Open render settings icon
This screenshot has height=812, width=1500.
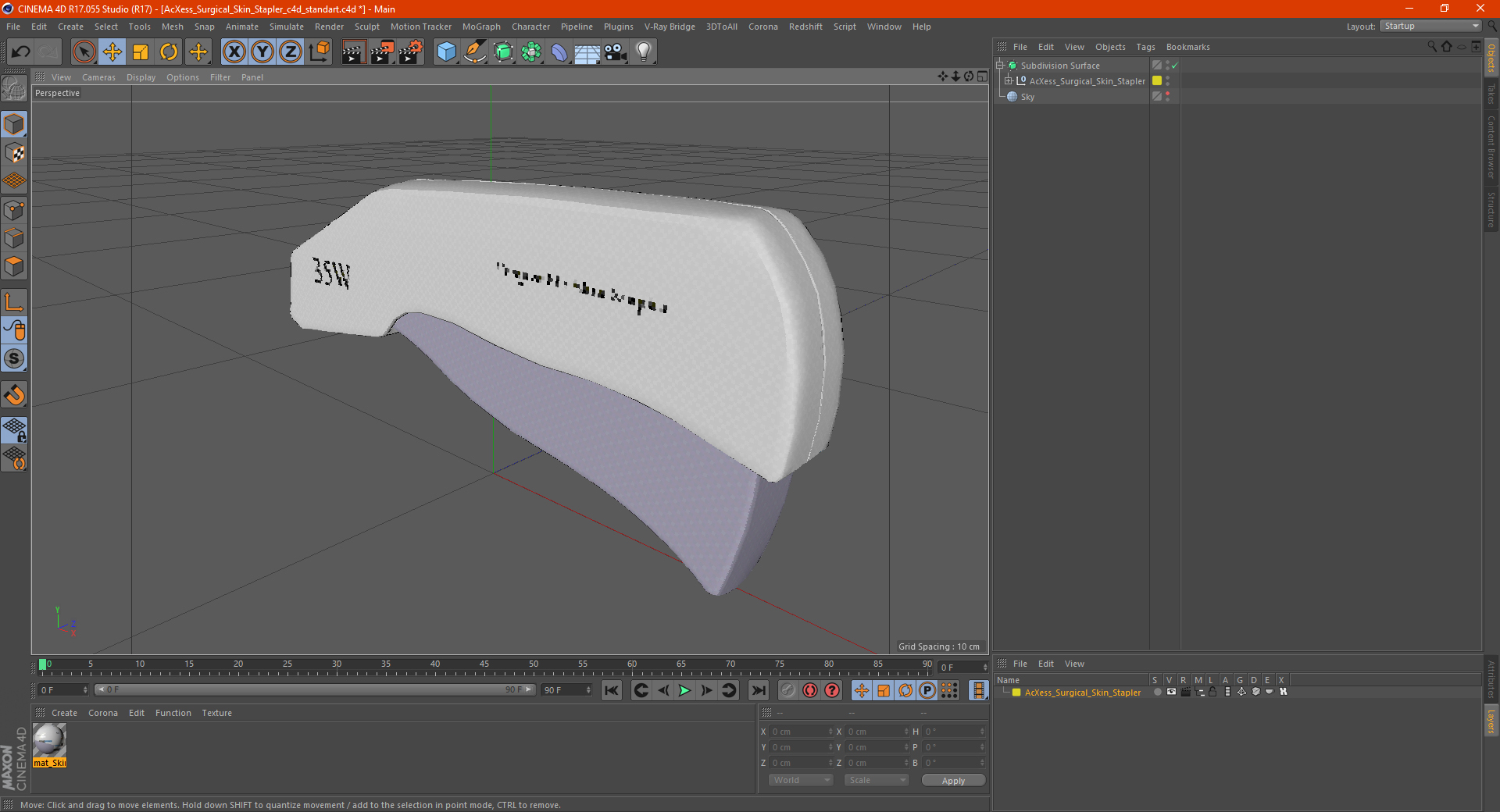point(410,52)
